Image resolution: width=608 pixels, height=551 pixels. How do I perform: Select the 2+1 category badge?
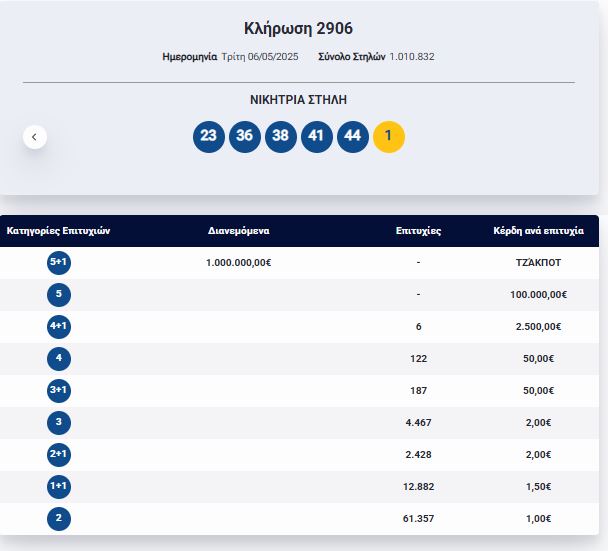pos(59,455)
